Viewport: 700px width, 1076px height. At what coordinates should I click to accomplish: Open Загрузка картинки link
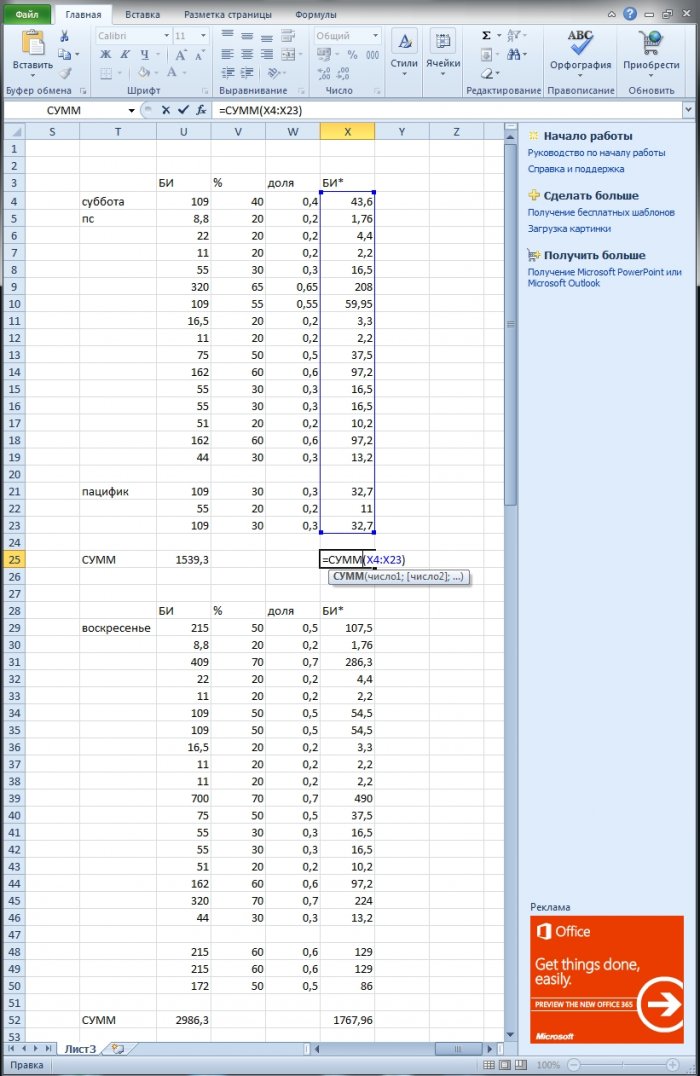[x=569, y=229]
